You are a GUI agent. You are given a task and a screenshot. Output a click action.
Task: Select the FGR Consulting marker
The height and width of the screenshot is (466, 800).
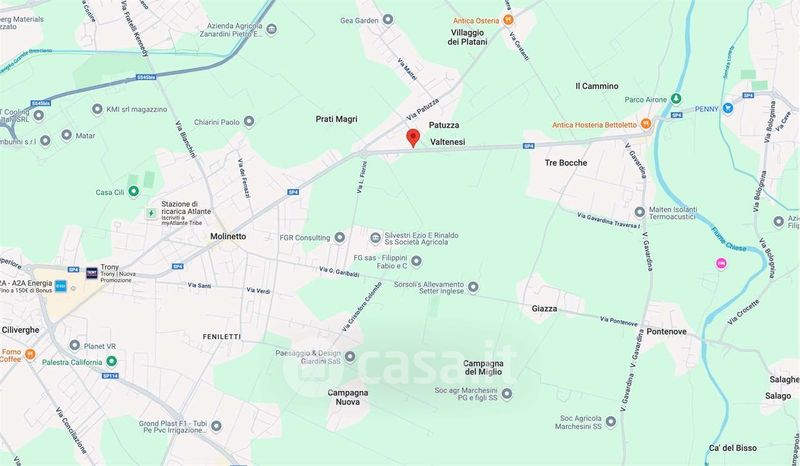[x=340, y=237]
